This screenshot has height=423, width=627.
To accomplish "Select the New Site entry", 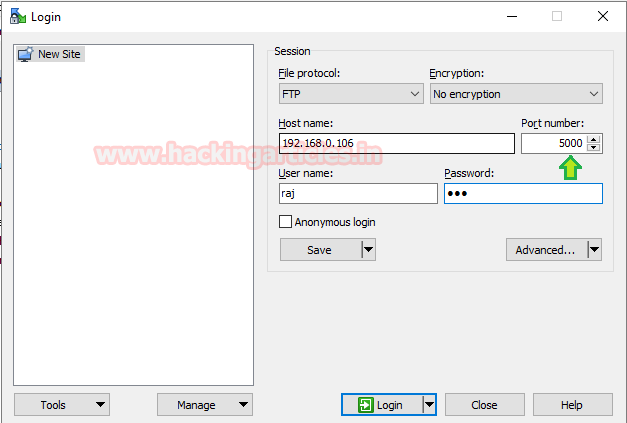I will (x=50, y=54).
